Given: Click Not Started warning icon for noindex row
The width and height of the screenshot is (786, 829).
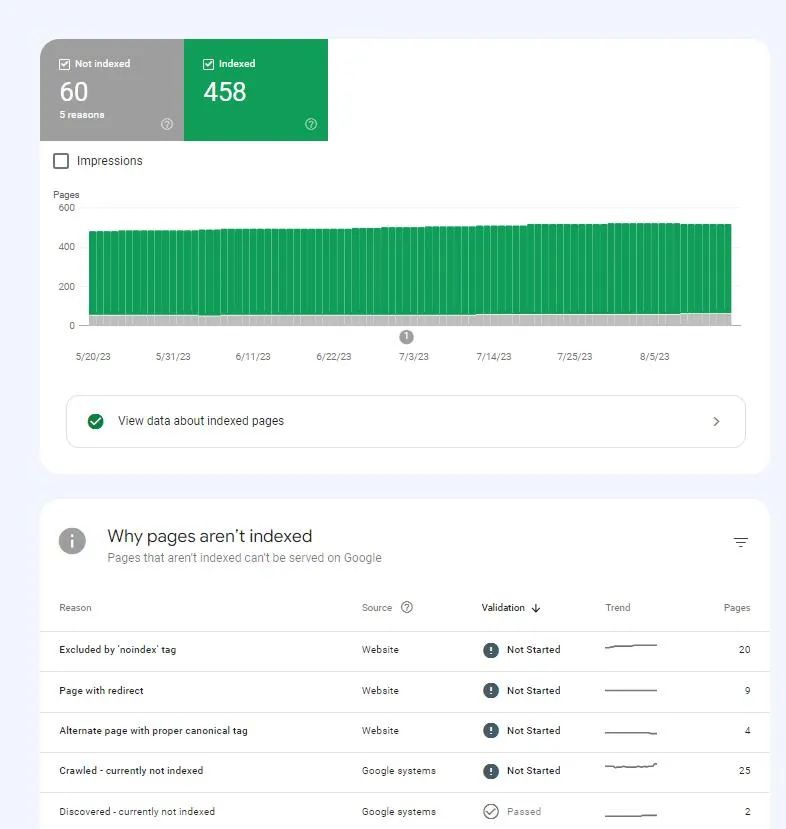Looking at the screenshot, I should tap(490, 650).
